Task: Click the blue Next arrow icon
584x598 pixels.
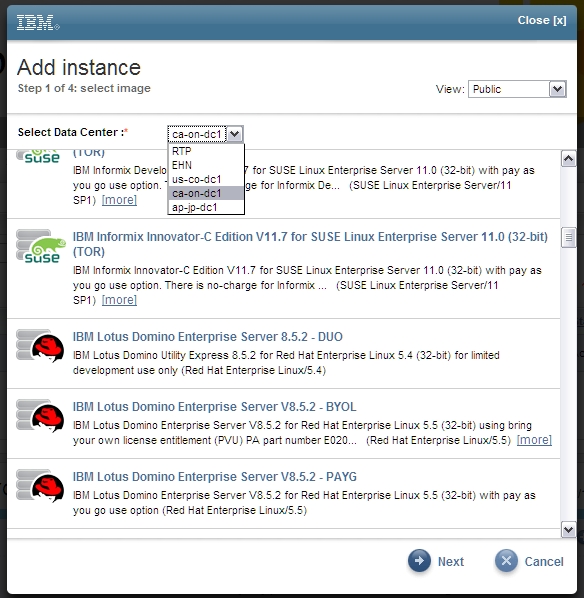Action: [419, 561]
